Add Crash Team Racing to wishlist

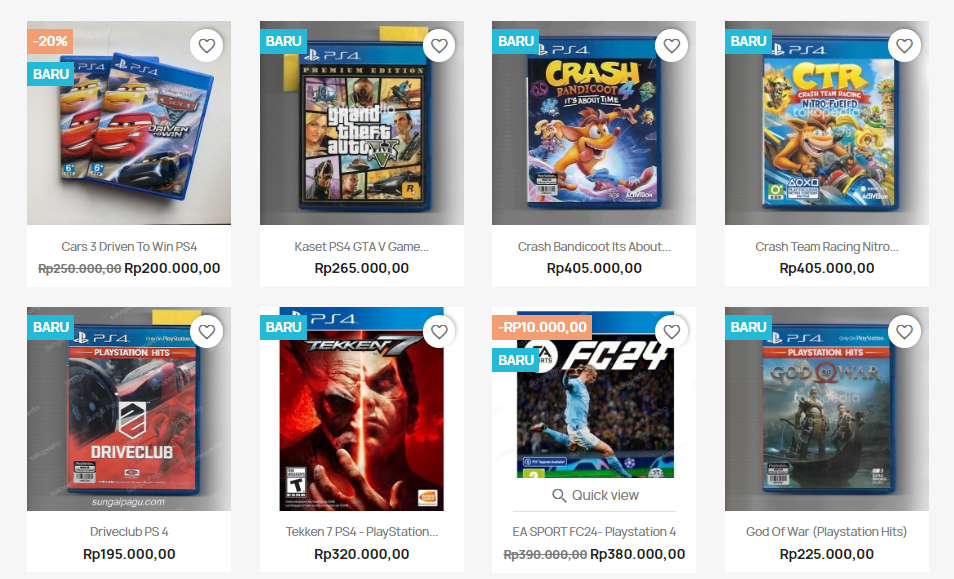tap(905, 46)
